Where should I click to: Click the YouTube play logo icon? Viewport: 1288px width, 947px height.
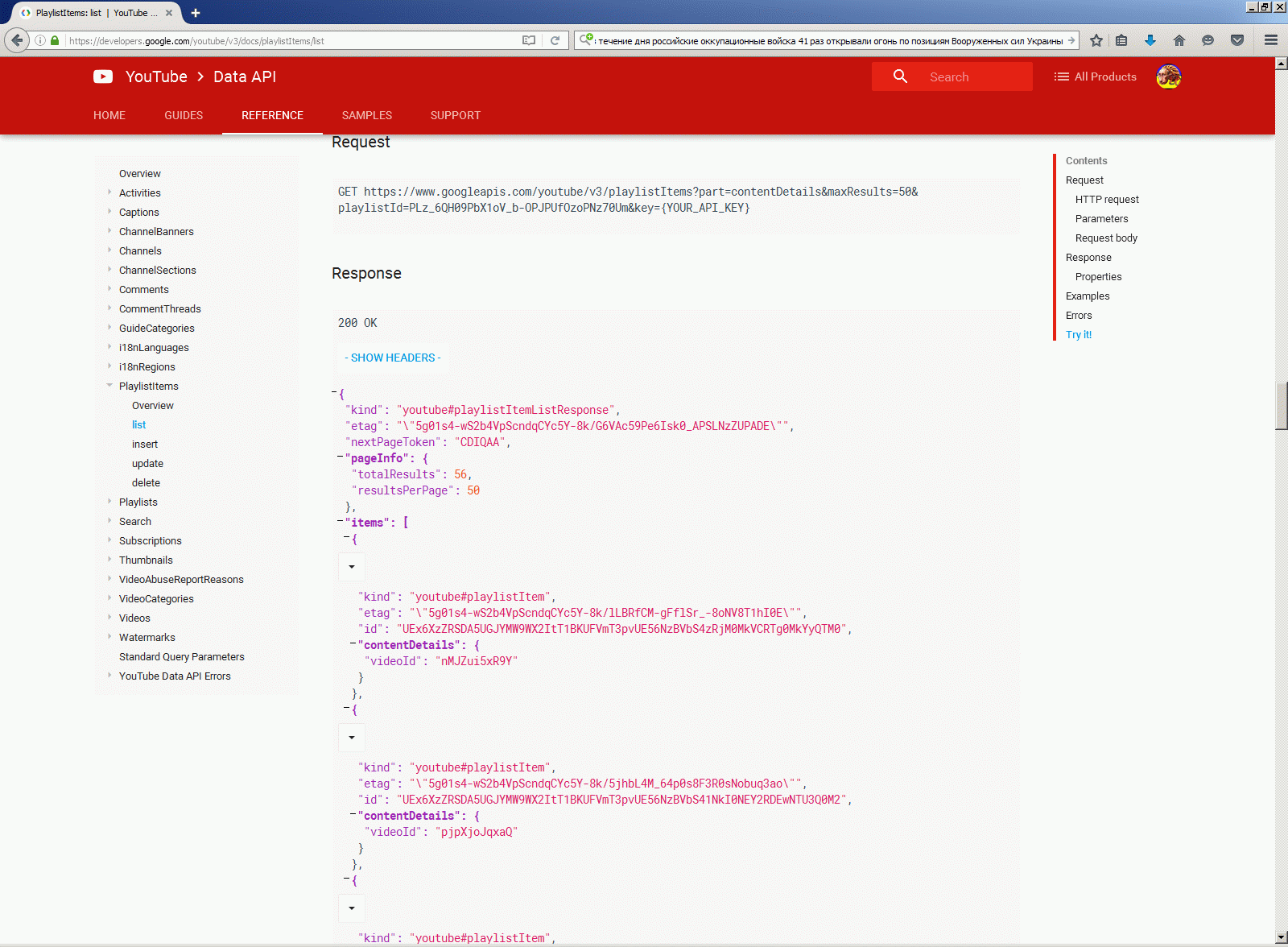pyautogui.click(x=103, y=77)
